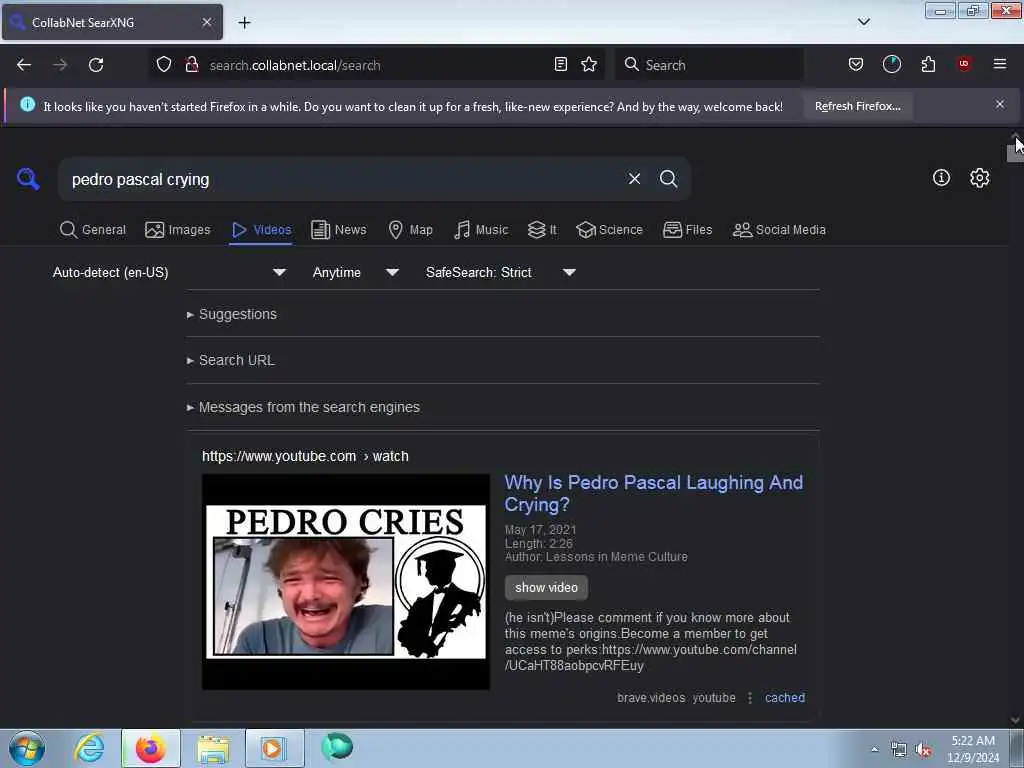Go back using the browser back arrow
Viewport: 1024px width, 768px height.
point(24,65)
